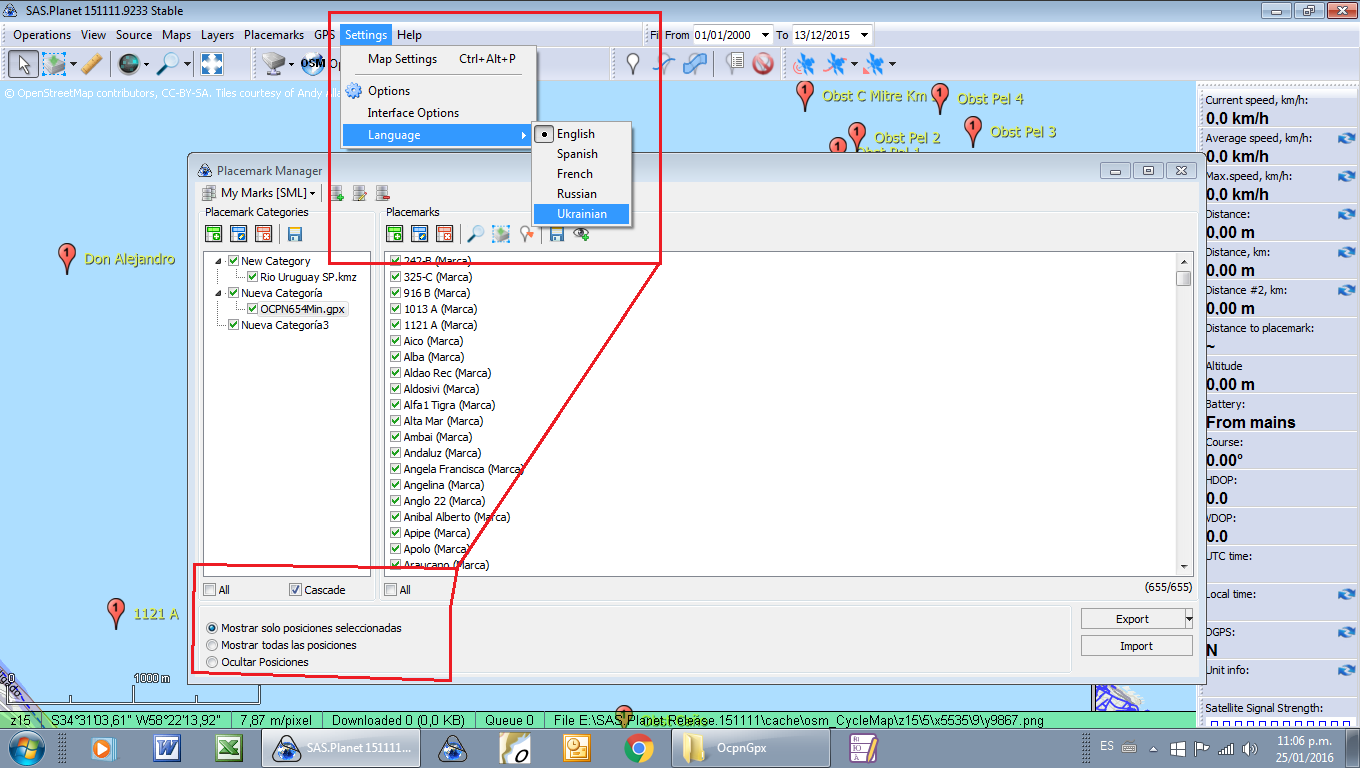Uncheck the Aldao Rec (Marca) placemark

click(395, 373)
